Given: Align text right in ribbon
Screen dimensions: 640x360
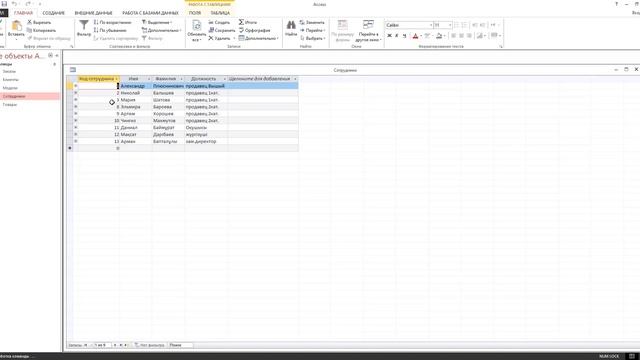Looking at the screenshot, I should click(x=469, y=36).
